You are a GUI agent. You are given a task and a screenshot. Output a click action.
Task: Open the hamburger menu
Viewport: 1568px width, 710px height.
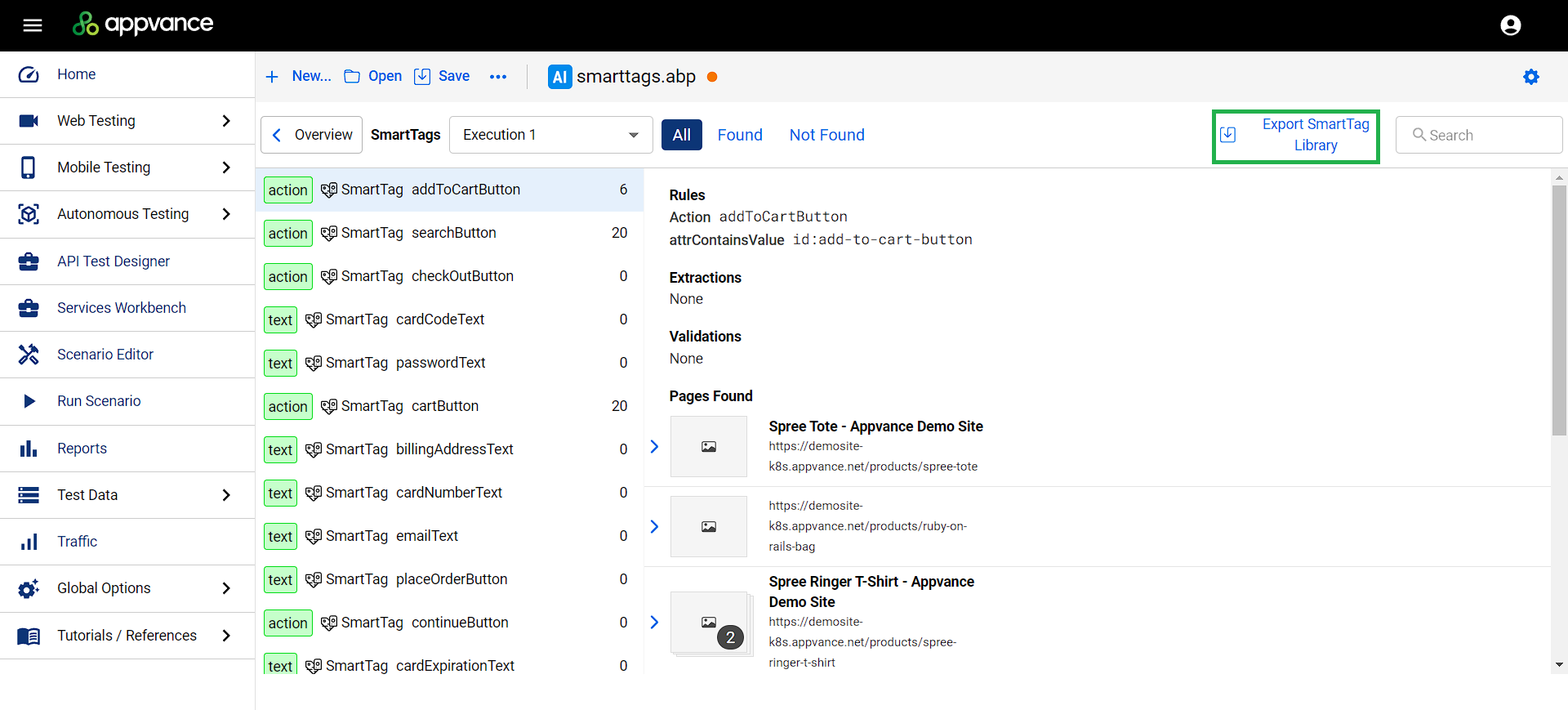[33, 25]
